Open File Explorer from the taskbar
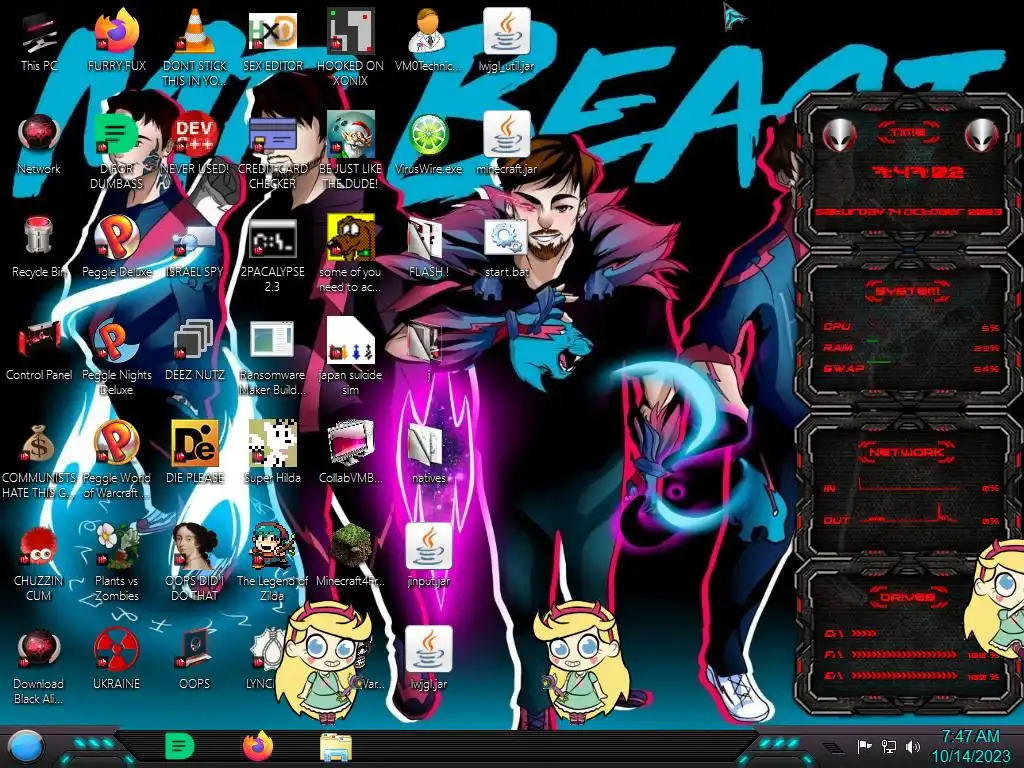Screen dimensions: 1024x768 pyautogui.click(x=336, y=747)
